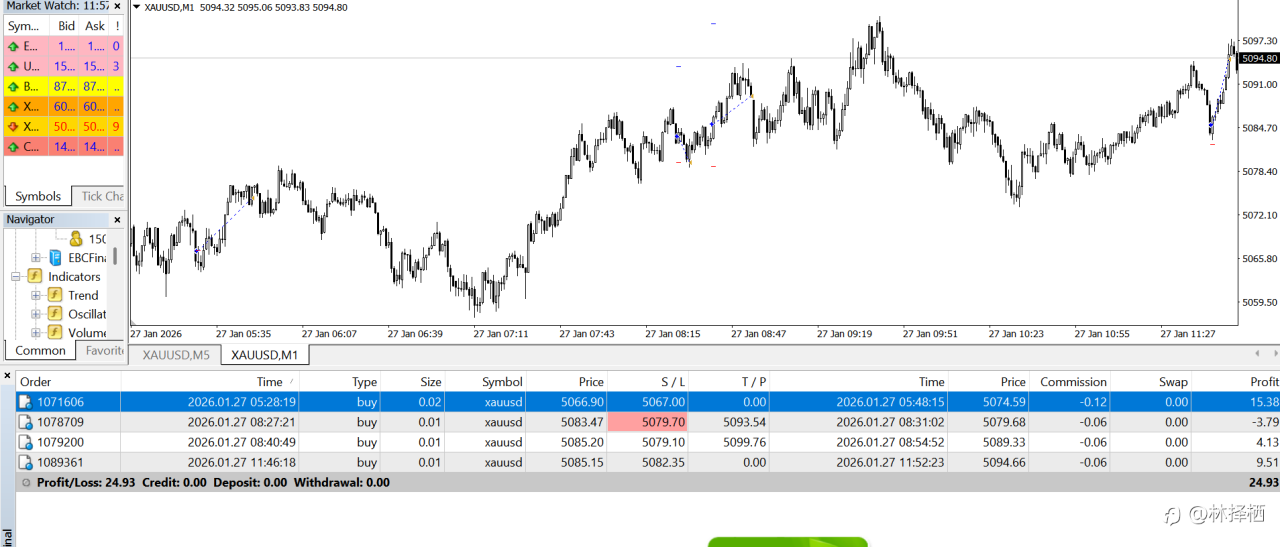This screenshot has width=1280, height=547.
Task: Click the Navigator panel vertical scrollbar
Action: pos(115,256)
